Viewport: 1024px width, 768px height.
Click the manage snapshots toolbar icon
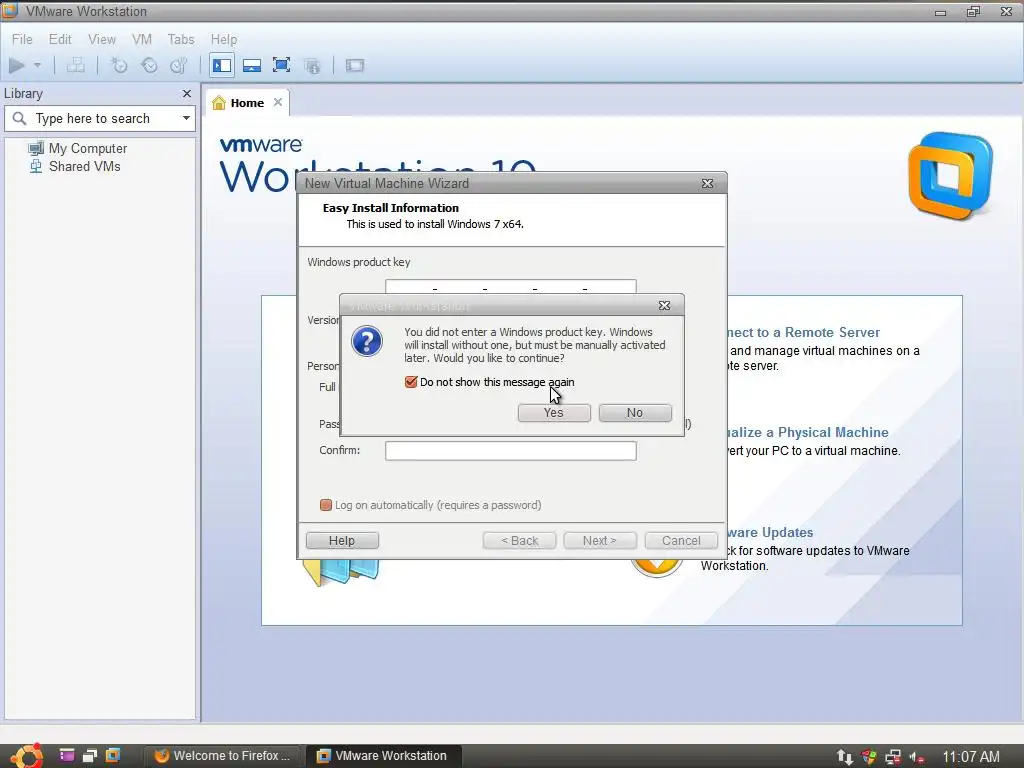click(x=178, y=65)
